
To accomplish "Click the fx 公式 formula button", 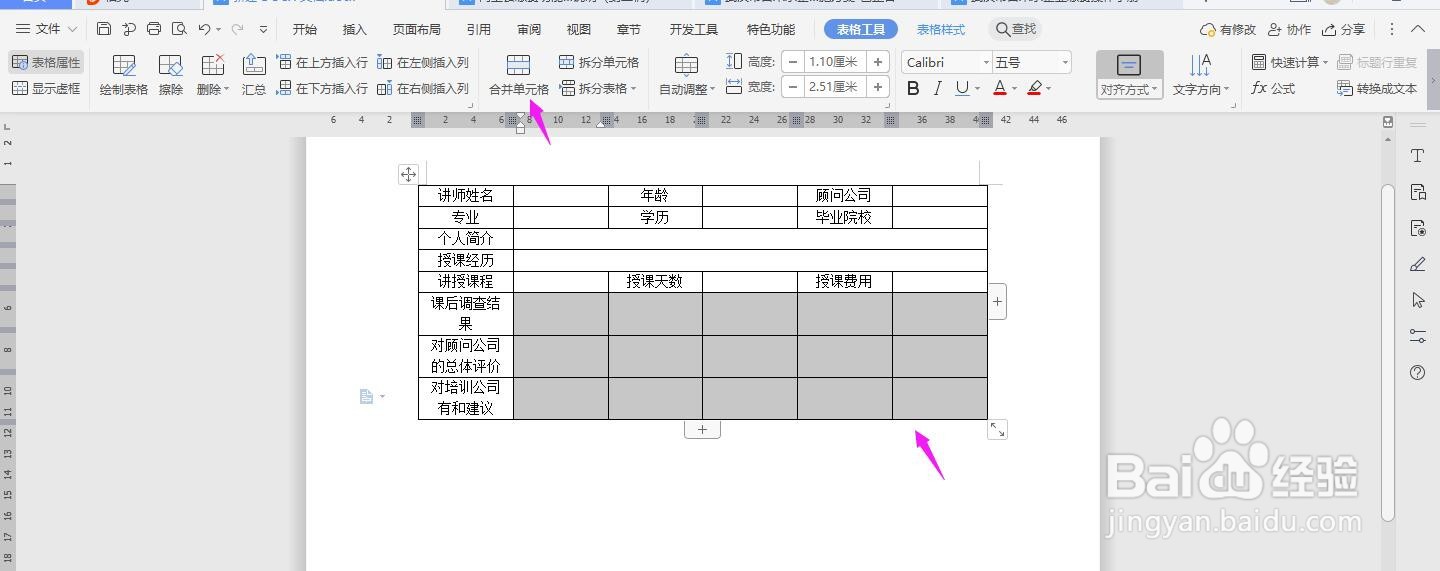I will pyautogui.click(x=1273, y=88).
